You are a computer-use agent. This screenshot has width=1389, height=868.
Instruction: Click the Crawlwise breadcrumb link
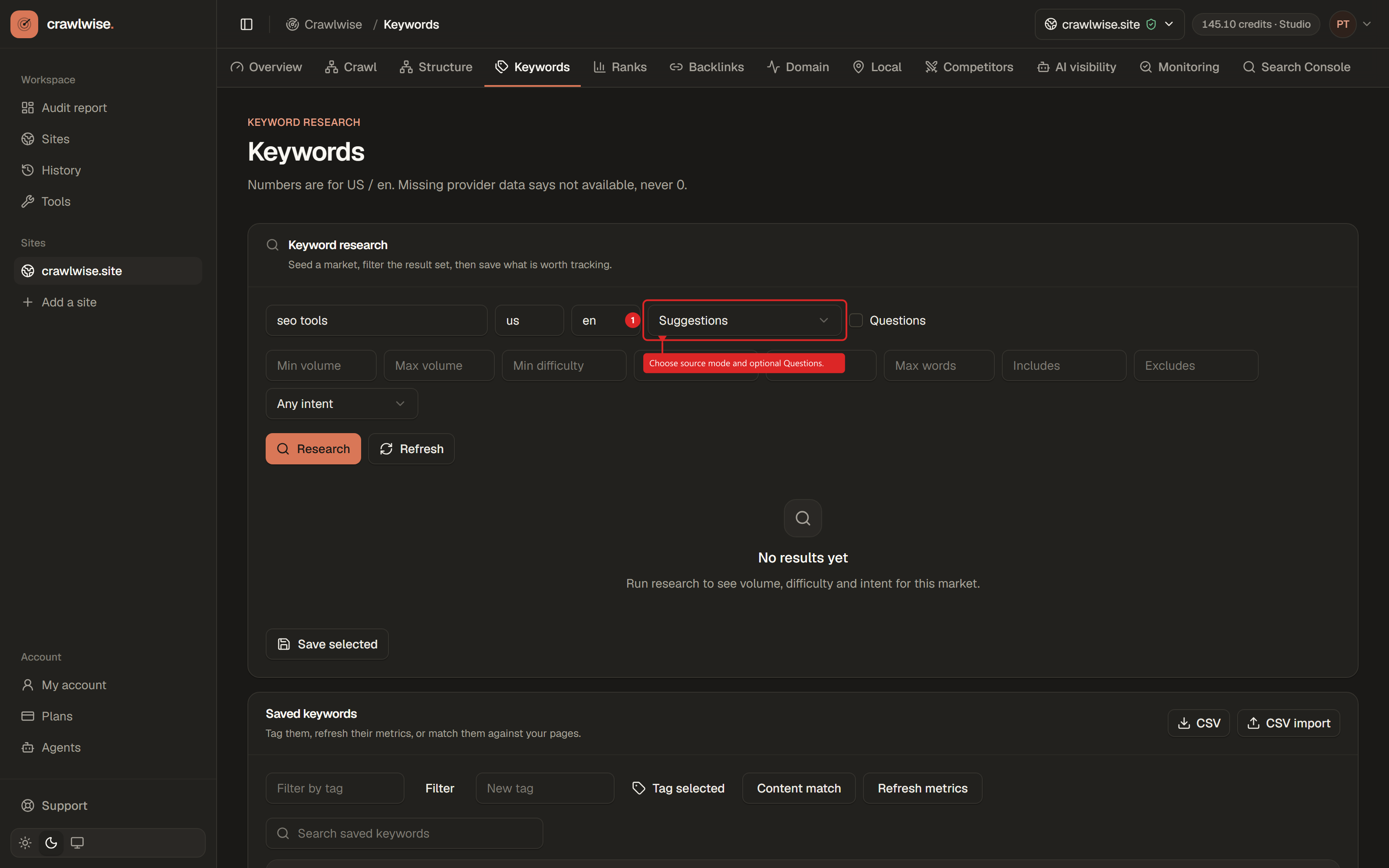tap(324, 24)
